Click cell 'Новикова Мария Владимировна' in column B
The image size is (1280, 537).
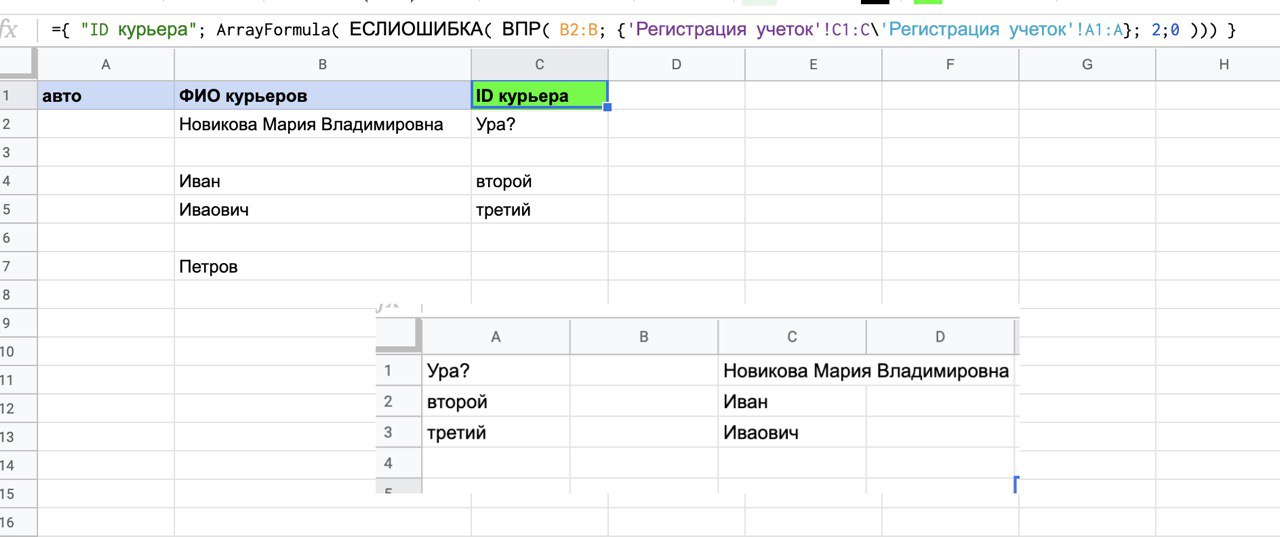click(x=323, y=124)
